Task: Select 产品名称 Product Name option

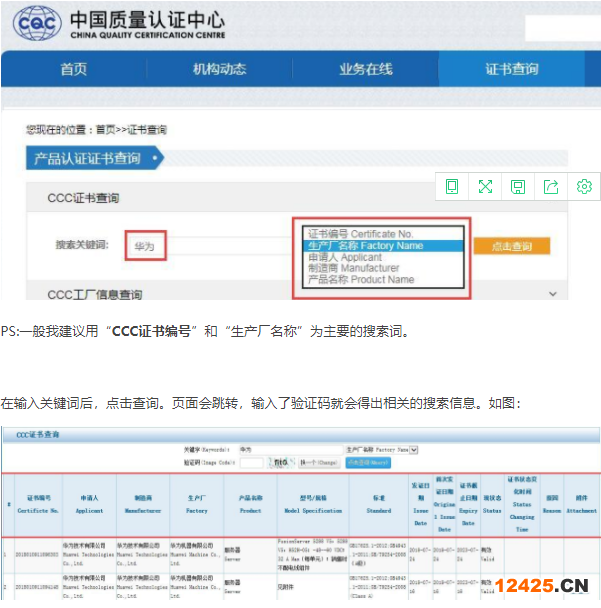Action: pos(383,279)
